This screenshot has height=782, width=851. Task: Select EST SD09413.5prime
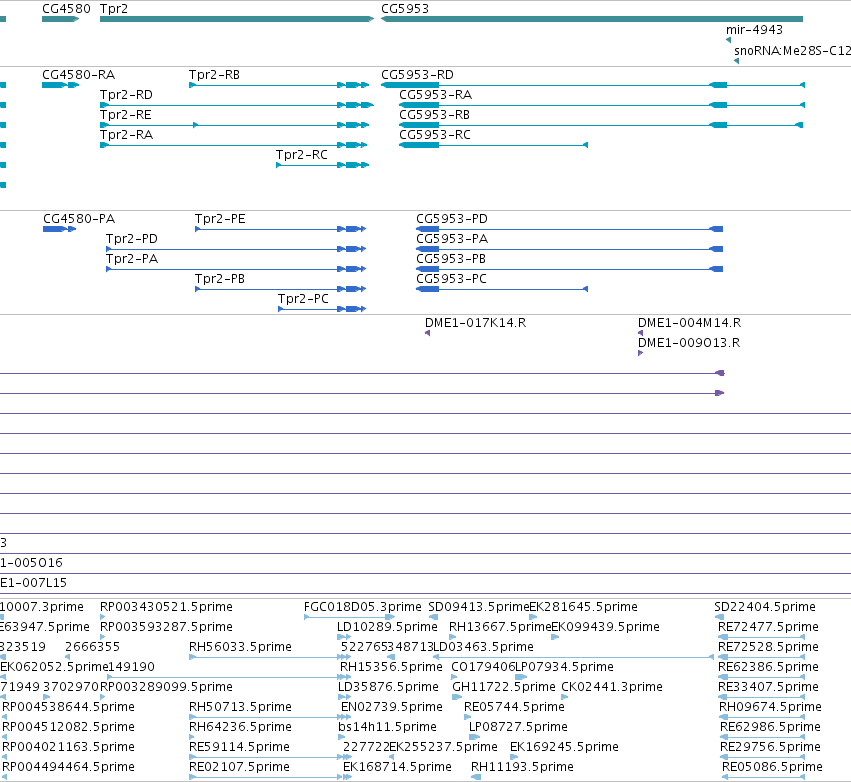(x=478, y=607)
